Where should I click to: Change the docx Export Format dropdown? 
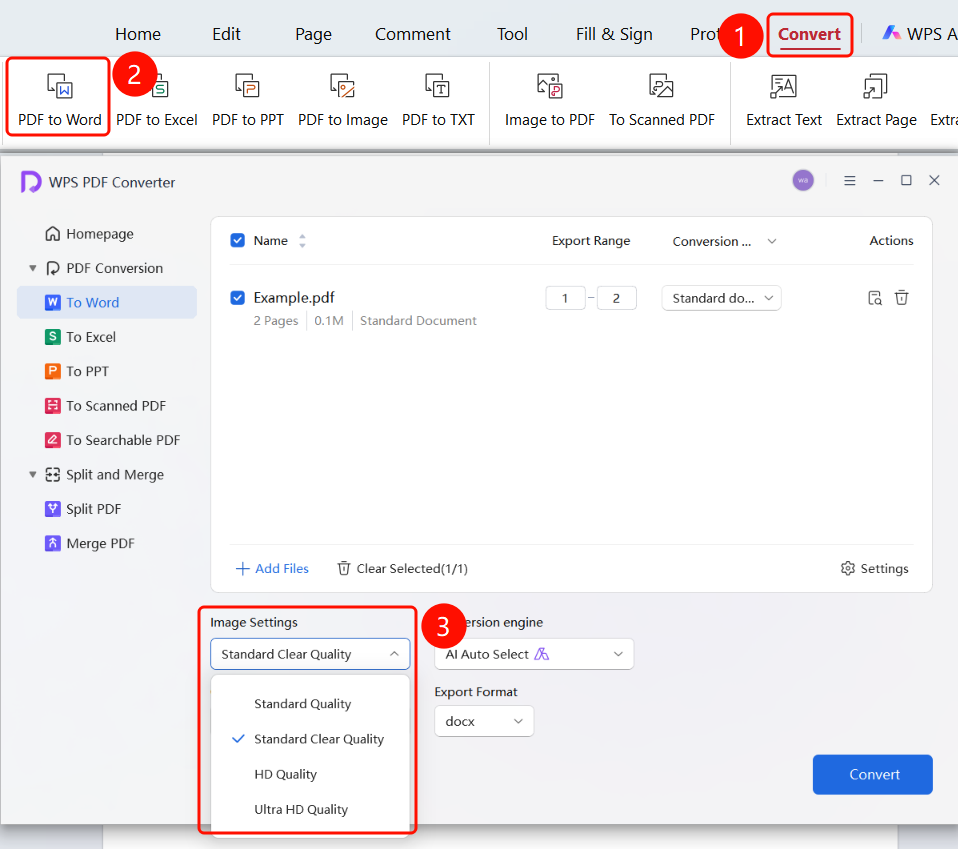(484, 721)
